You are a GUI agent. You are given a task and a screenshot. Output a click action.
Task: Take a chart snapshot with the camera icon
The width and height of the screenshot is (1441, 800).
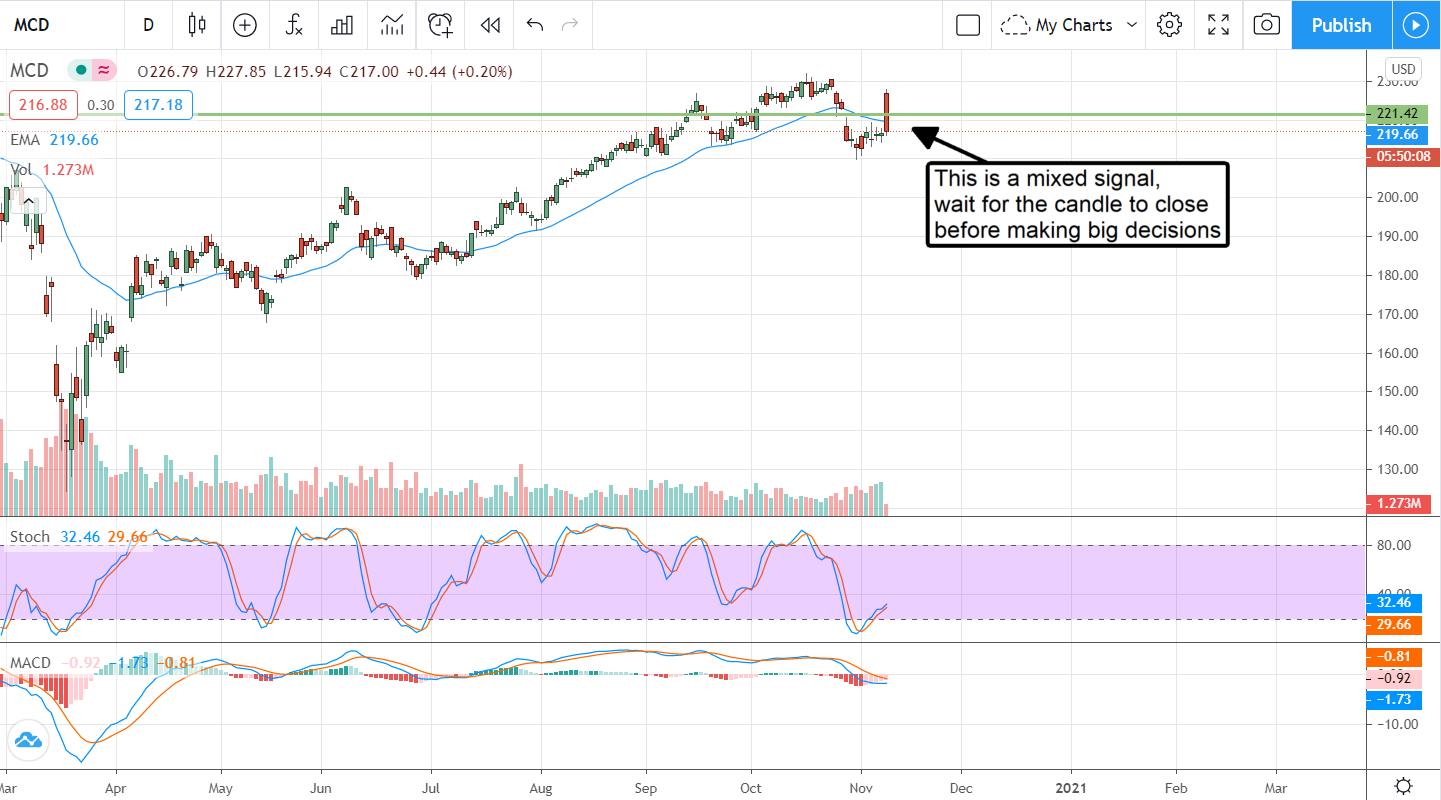(x=1266, y=25)
